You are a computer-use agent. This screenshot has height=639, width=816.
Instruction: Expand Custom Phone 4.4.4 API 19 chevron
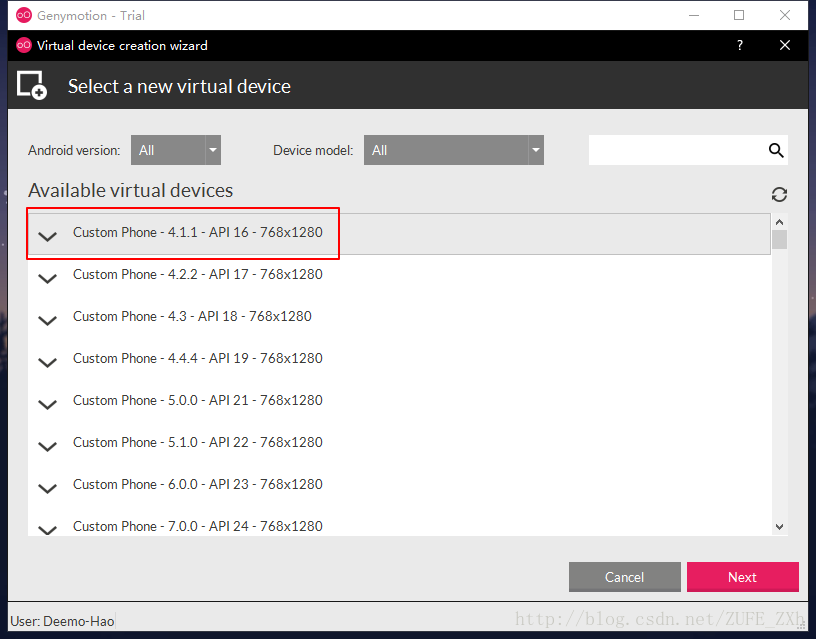tap(47, 363)
